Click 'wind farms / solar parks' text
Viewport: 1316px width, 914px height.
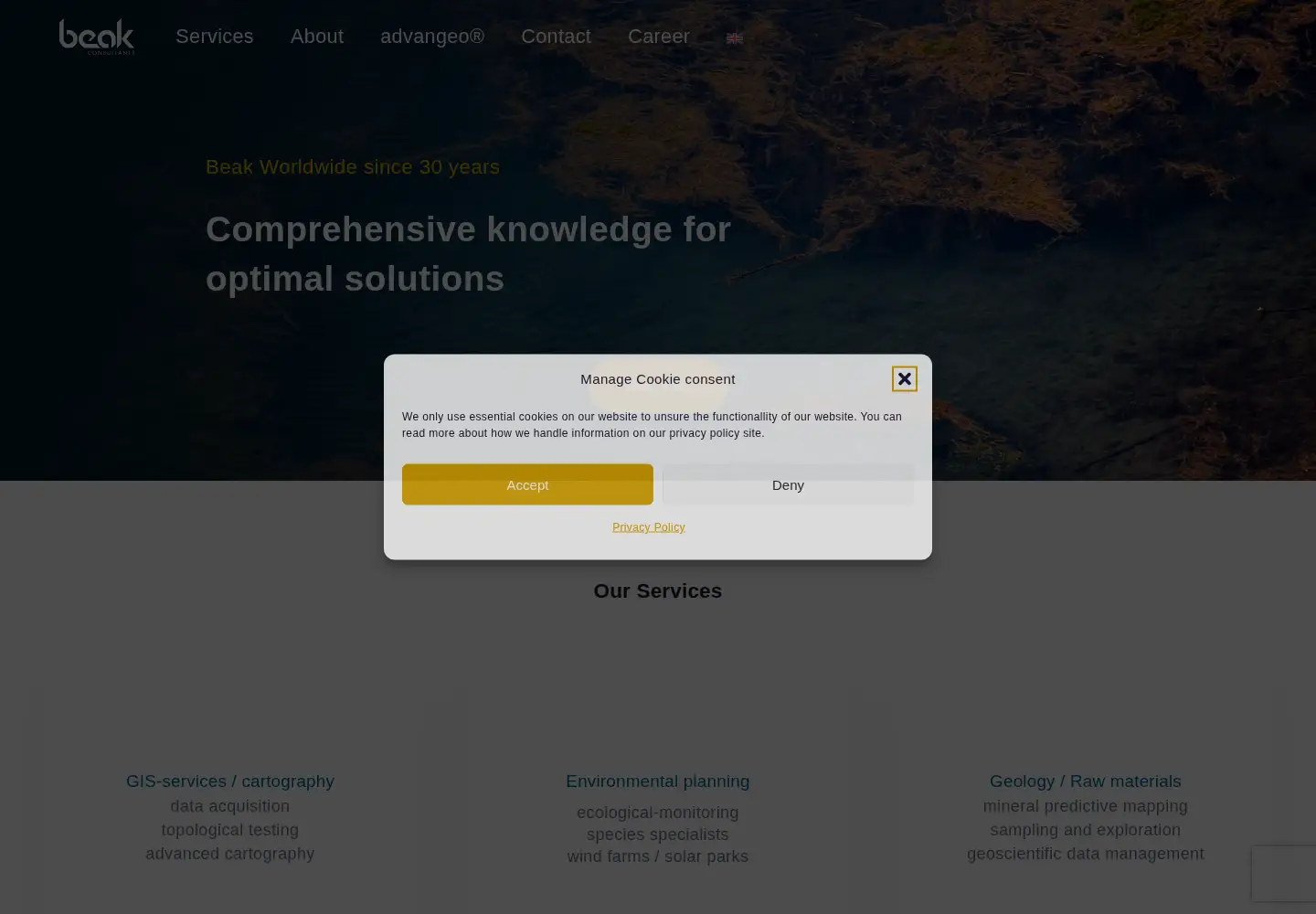658,856
